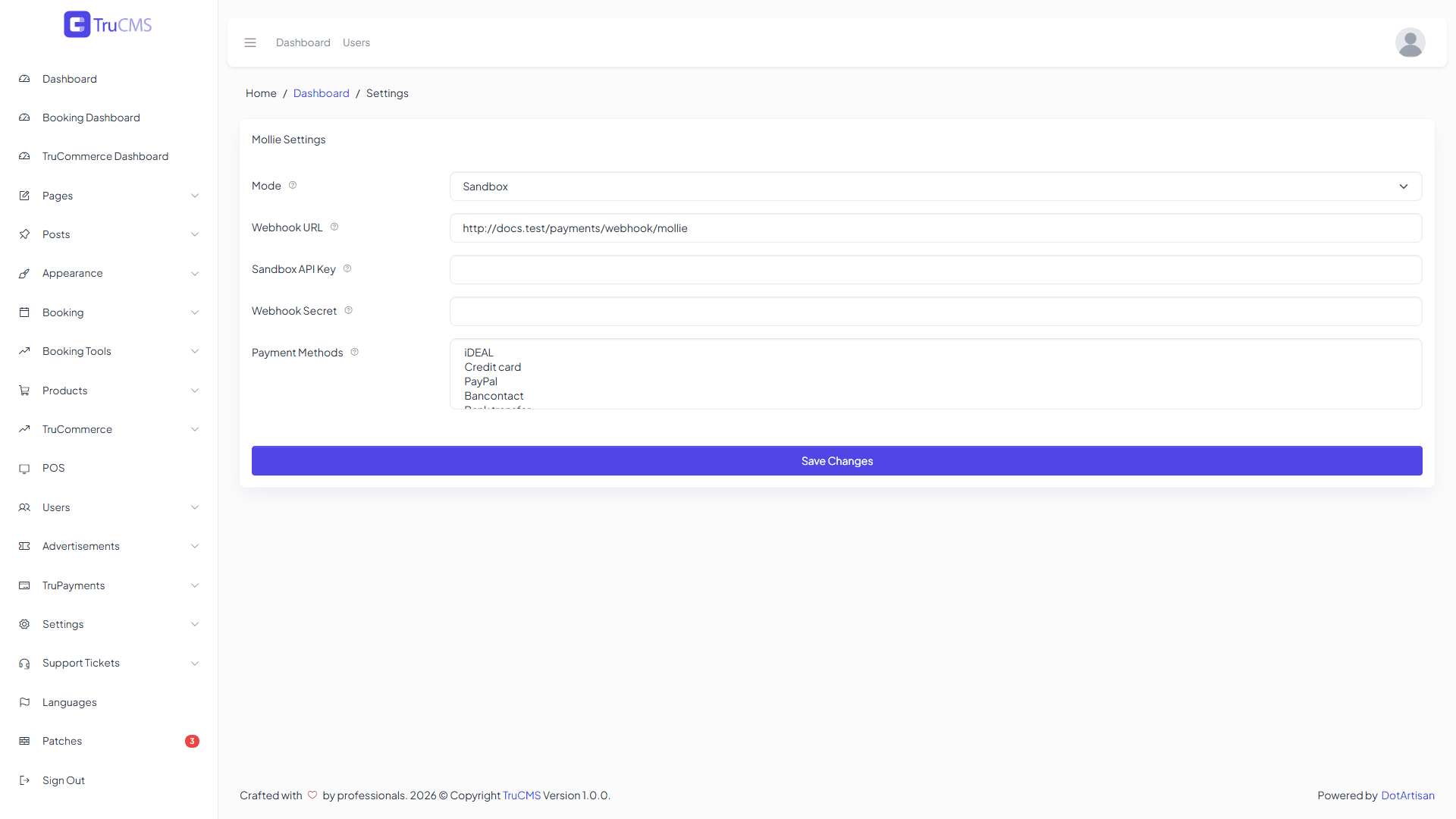Viewport: 1456px width, 819px height.
Task: Click the Sign Out arrow icon
Action: tap(24, 780)
